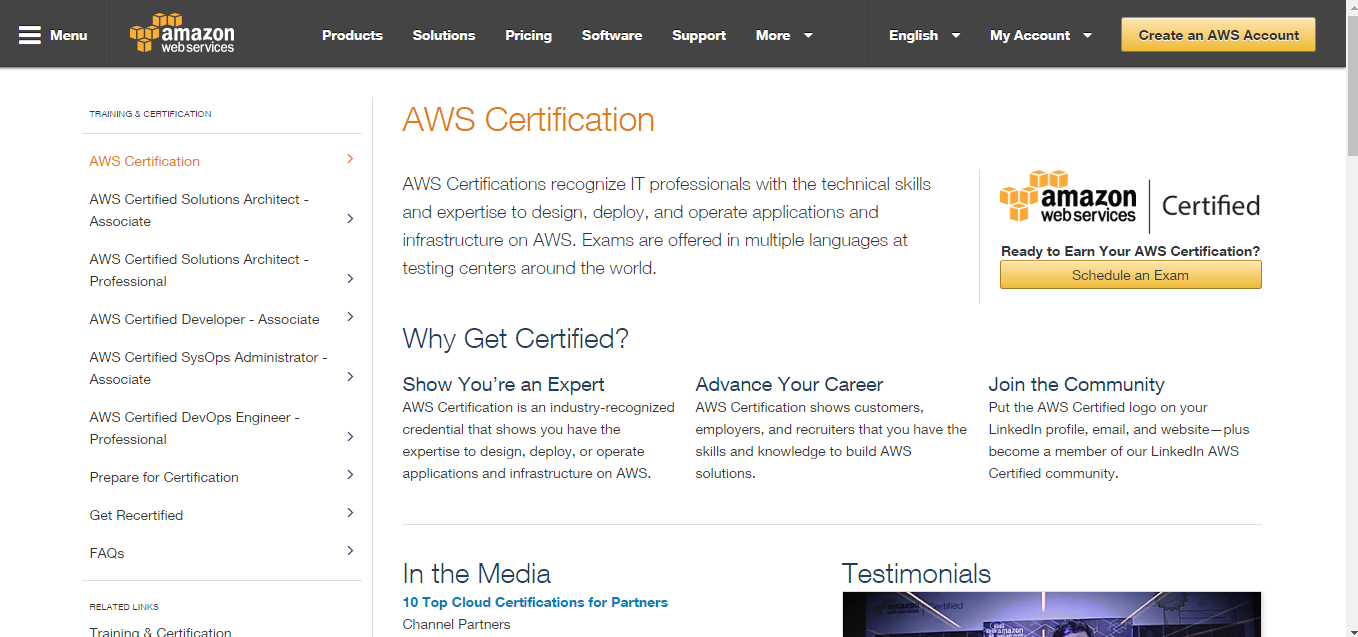Click the Channel Partners source text
1358x637 pixels.
[x=456, y=624]
